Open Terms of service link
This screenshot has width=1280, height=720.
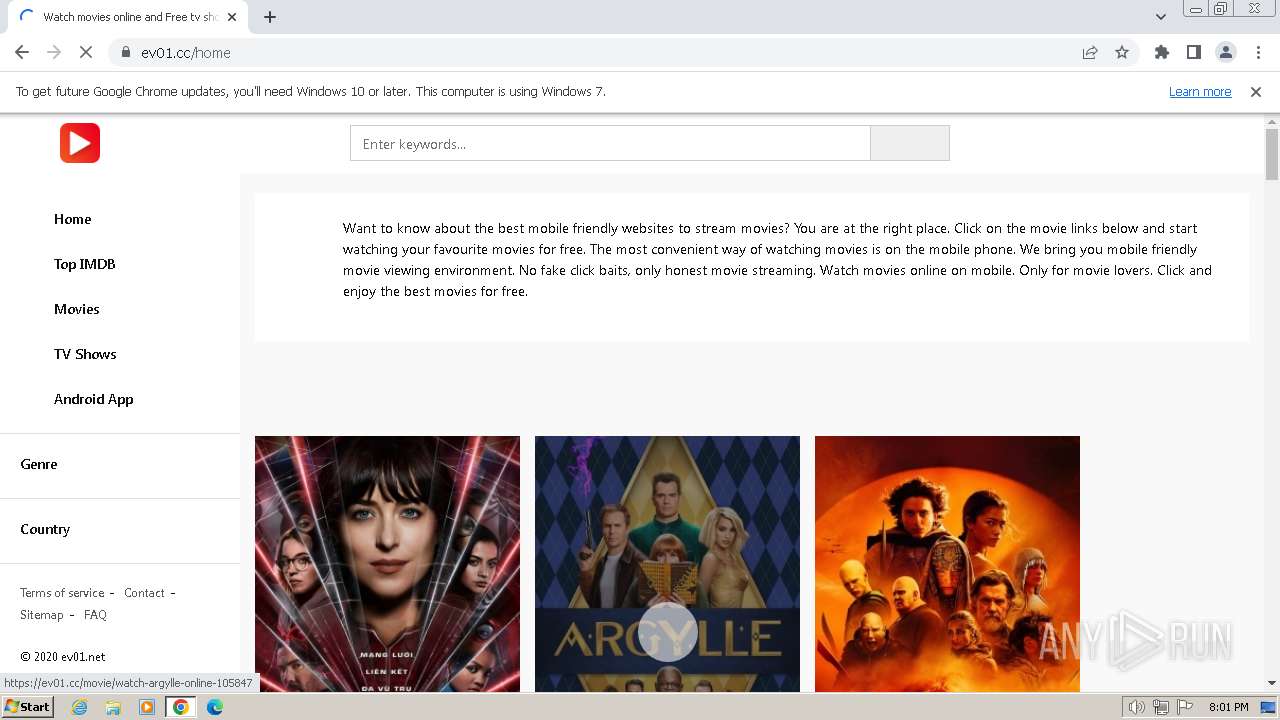click(x=62, y=593)
